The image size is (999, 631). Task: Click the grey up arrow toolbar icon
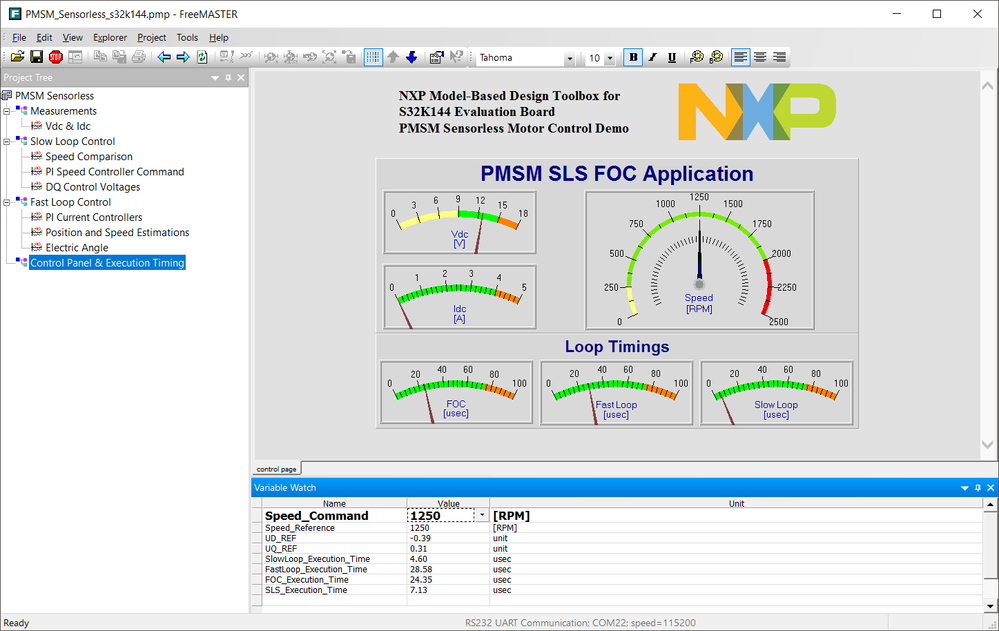click(393, 57)
